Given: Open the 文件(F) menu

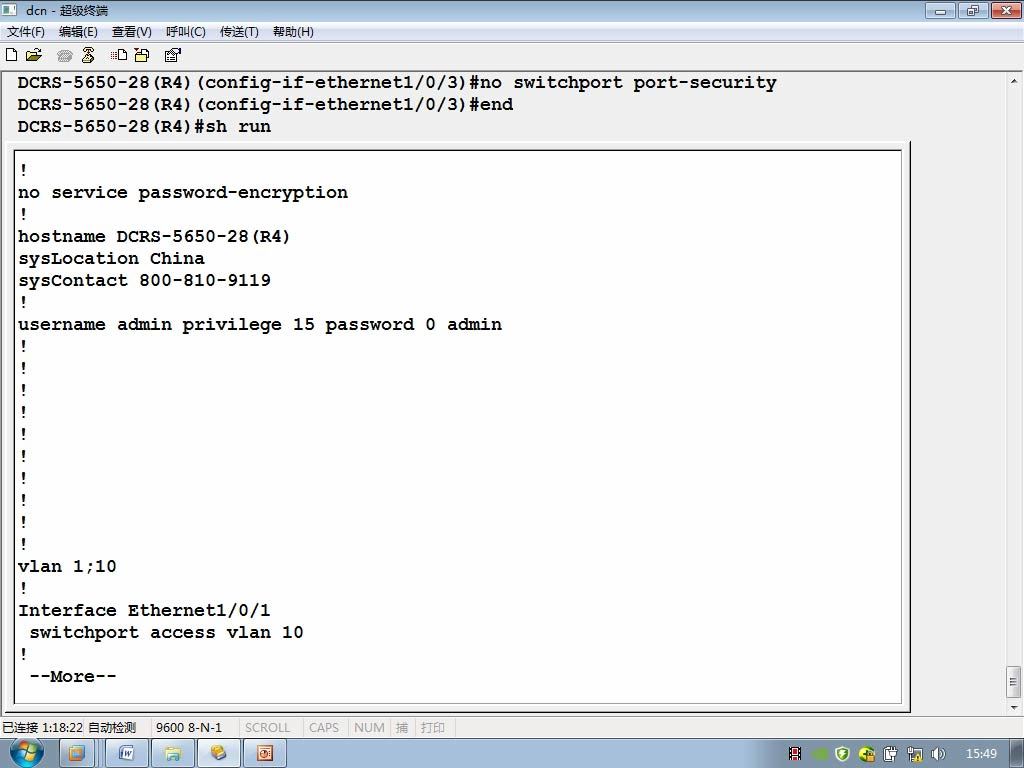Looking at the screenshot, I should tap(26, 31).
